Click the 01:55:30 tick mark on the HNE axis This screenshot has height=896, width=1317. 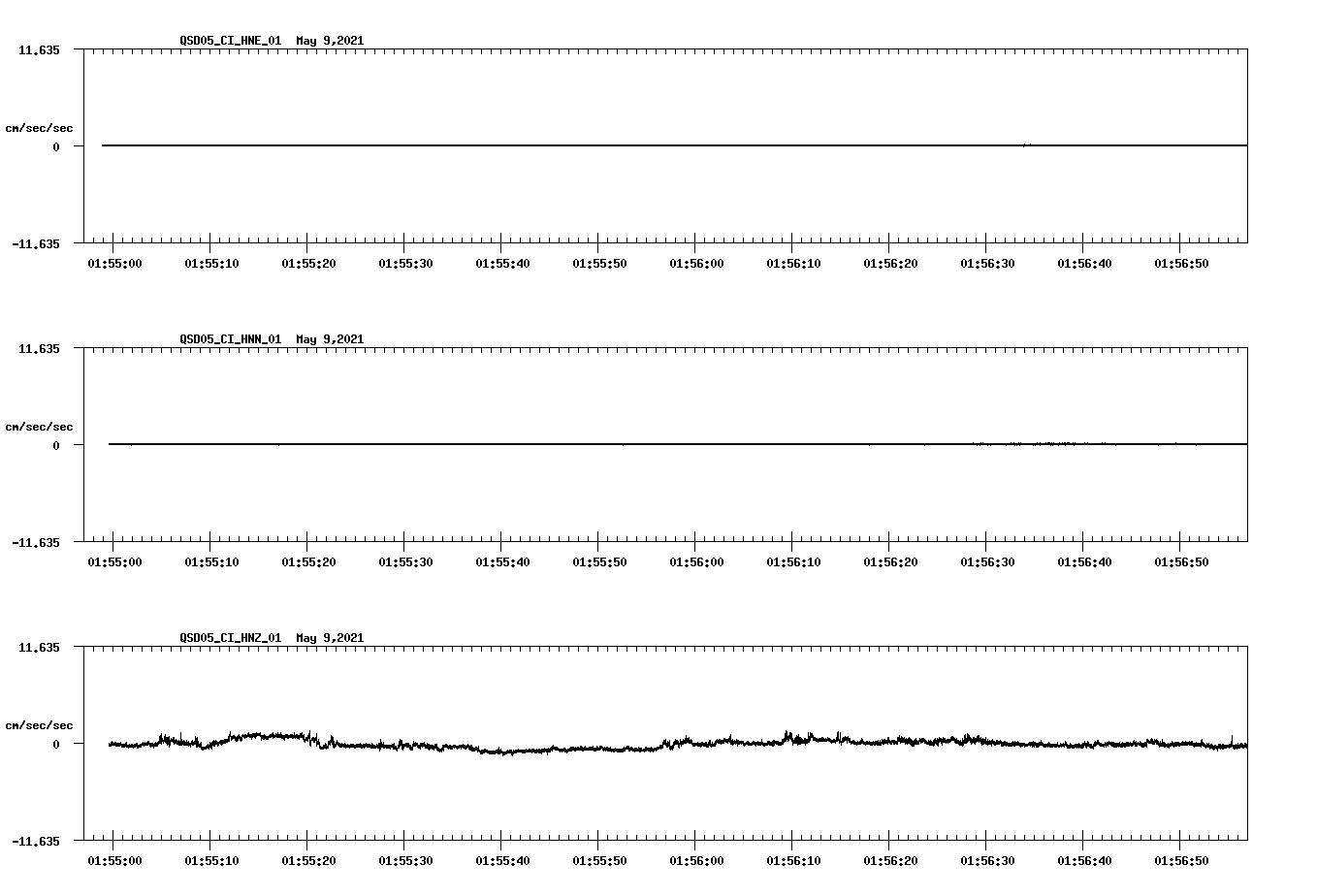404,242
